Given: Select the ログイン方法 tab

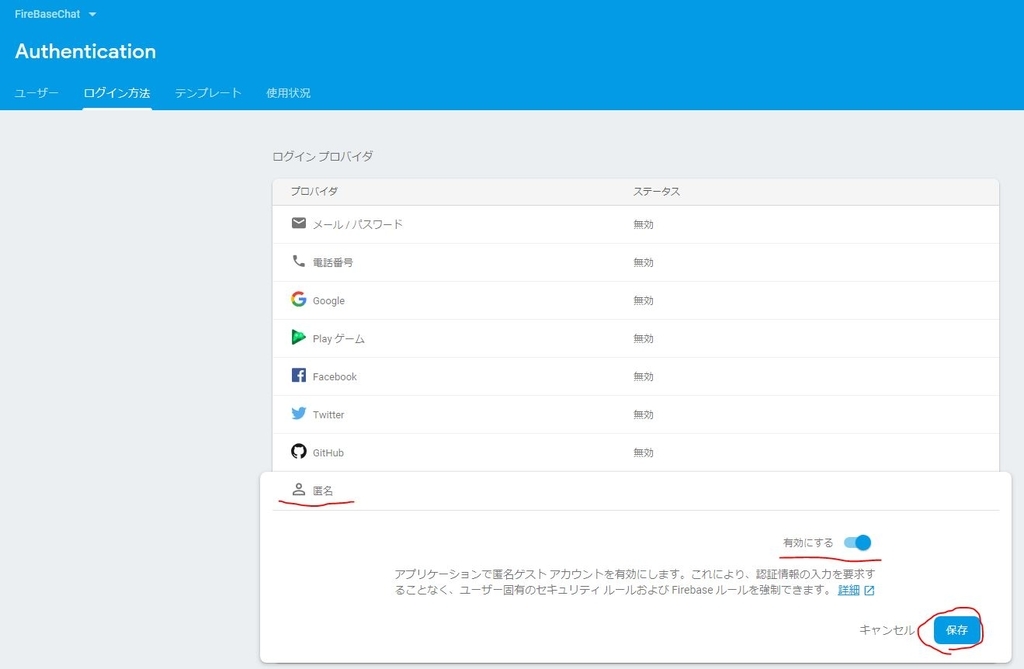Looking at the screenshot, I should coord(117,93).
